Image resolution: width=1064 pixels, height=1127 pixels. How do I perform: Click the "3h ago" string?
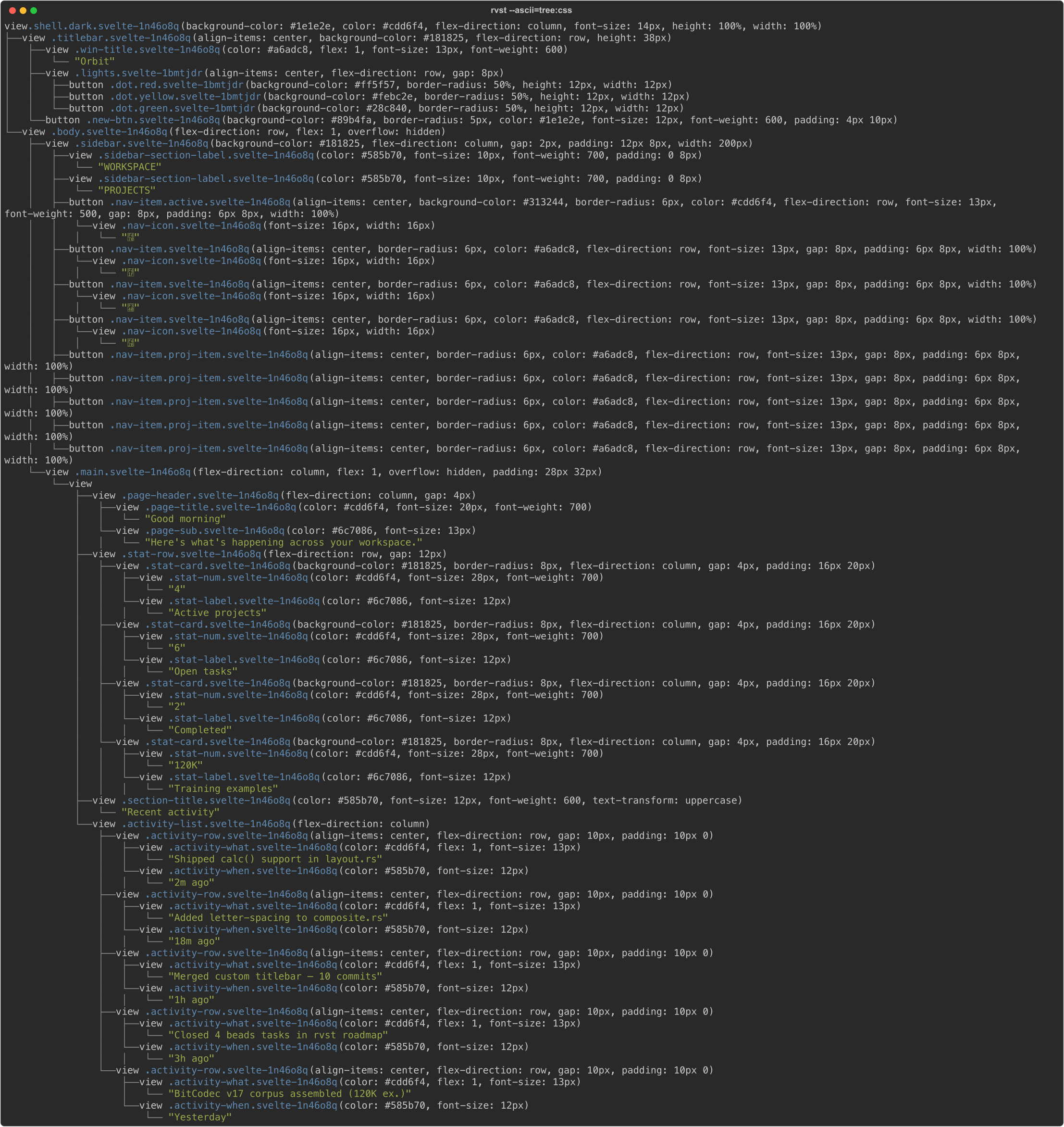[x=191, y=1059]
